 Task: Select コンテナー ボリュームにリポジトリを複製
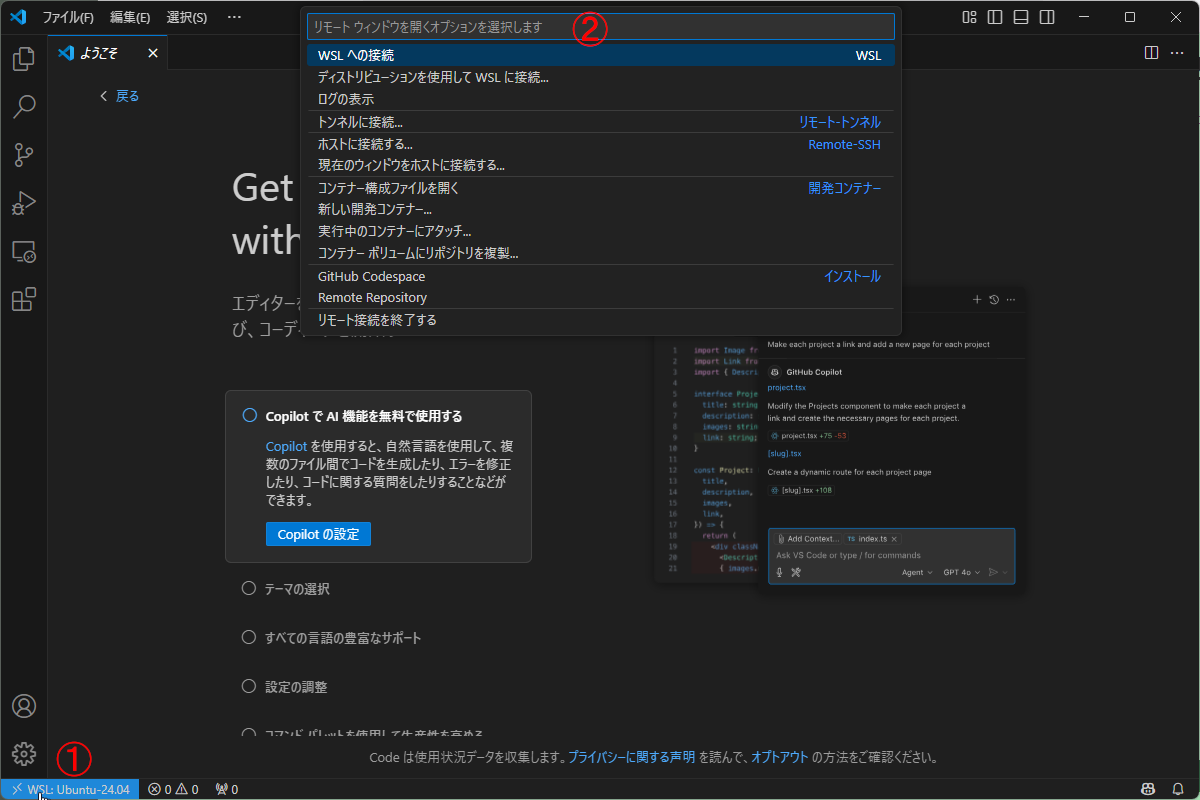[601, 253]
